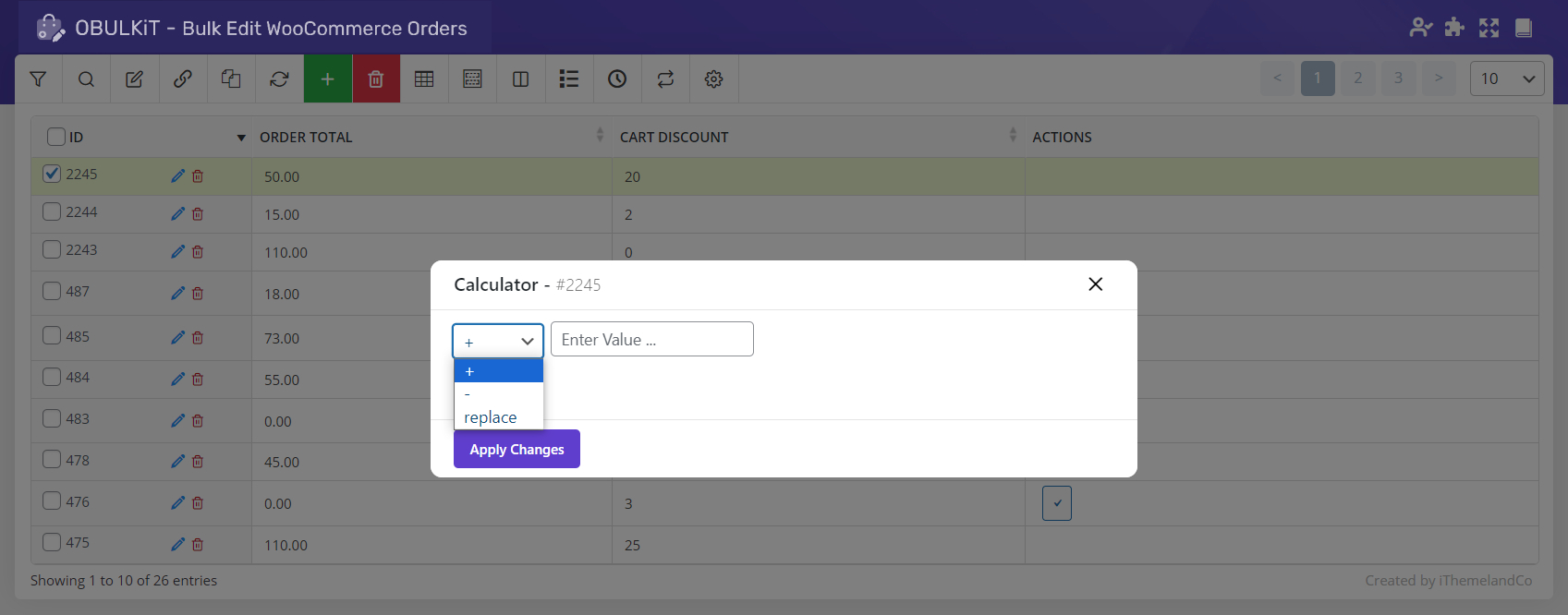The width and height of the screenshot is (1568, 615).
Task: Click the red trash delete toolbar button
Action: coord(376,79)
